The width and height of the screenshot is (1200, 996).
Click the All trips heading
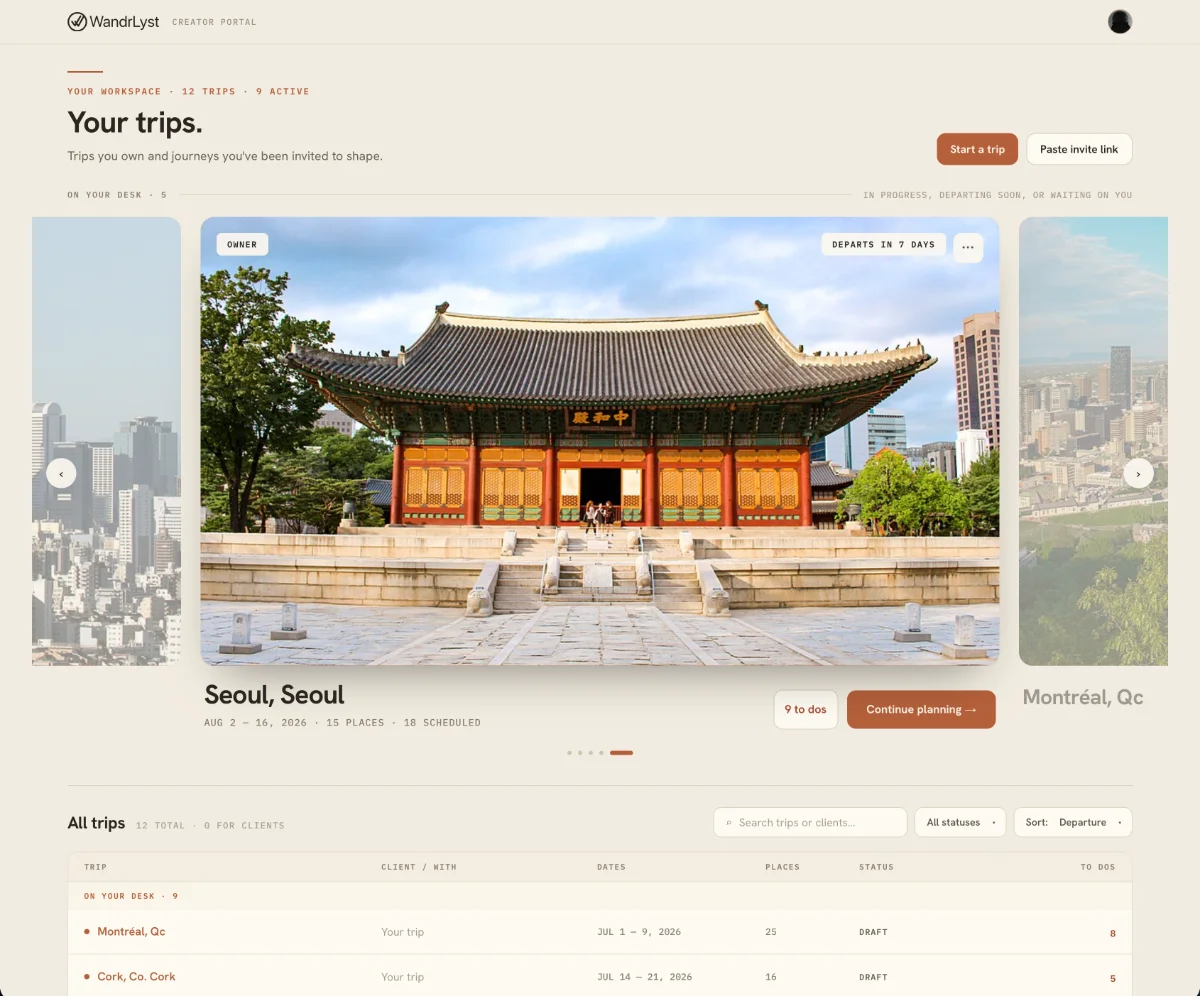pyautogui.click(x=96, y=823)
